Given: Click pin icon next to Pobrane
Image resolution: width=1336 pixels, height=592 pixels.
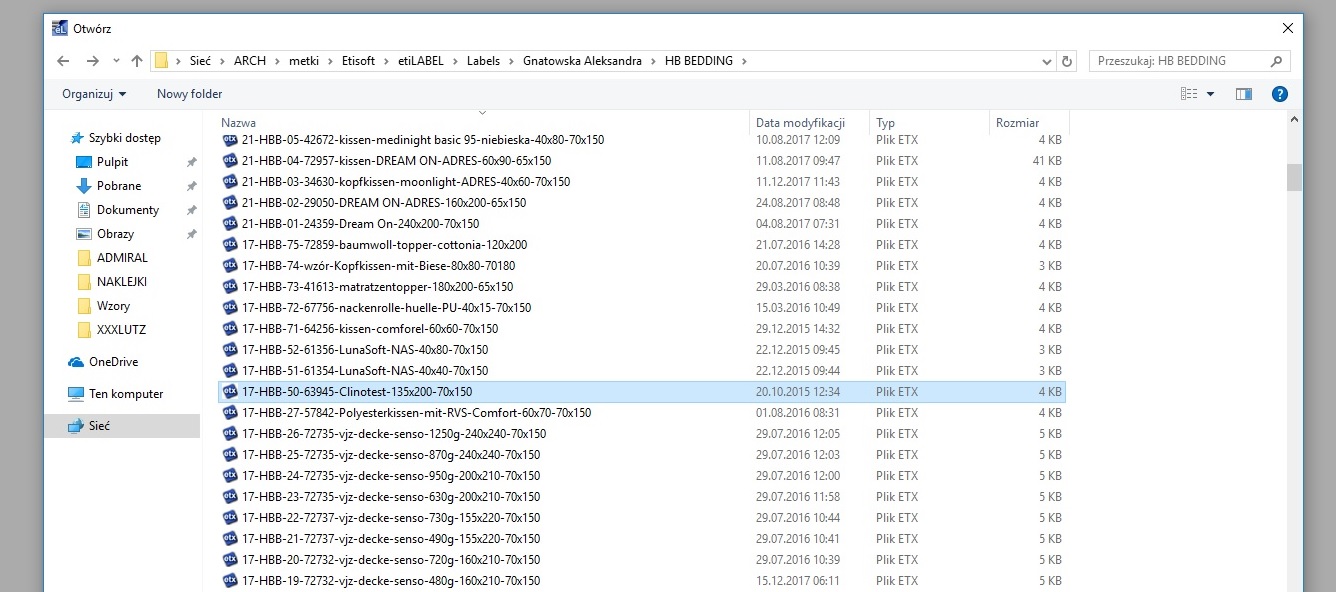Looking at the screenshot, I should 191,186.
